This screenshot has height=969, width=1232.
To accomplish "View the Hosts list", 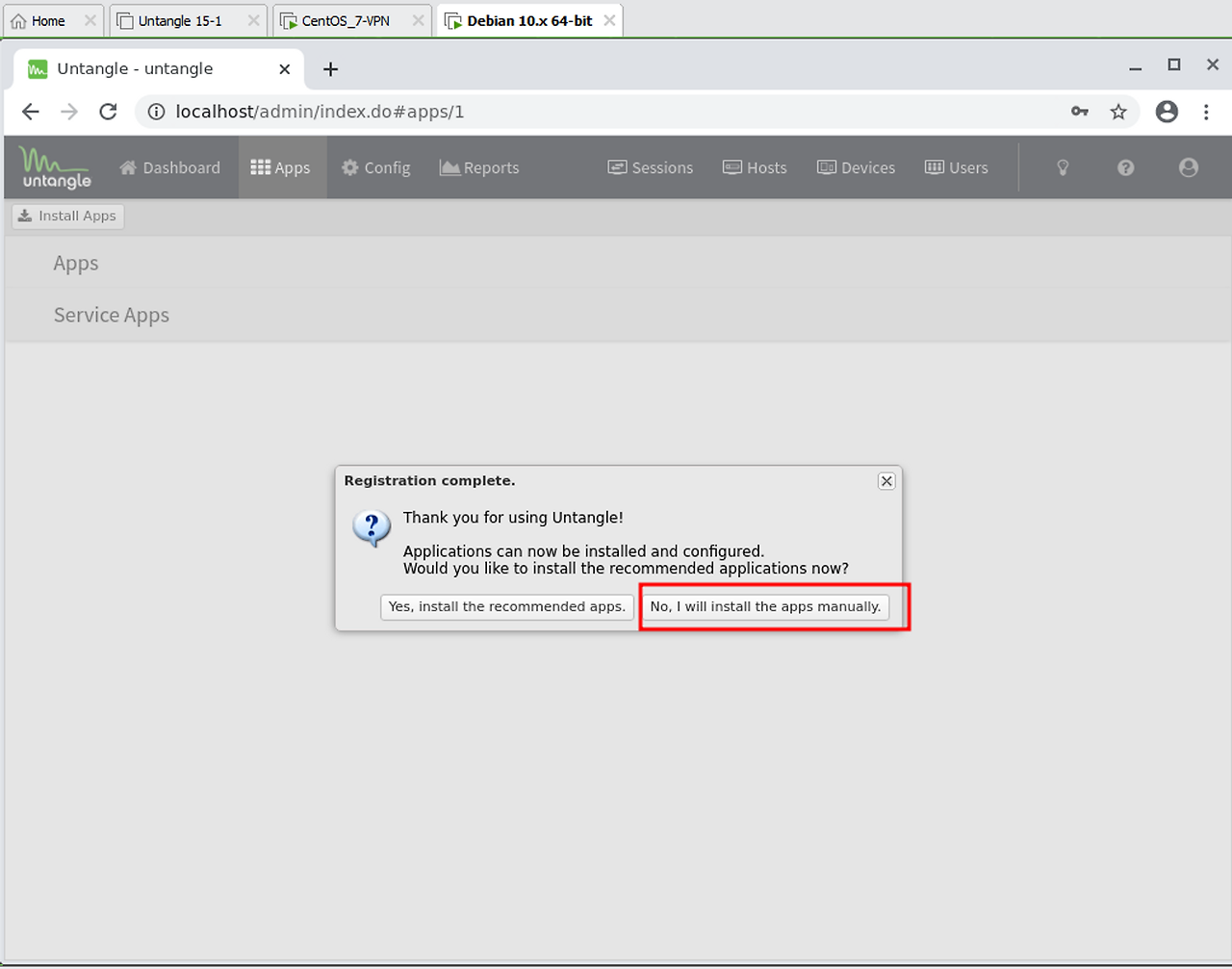I will click(x=755, y=167).
